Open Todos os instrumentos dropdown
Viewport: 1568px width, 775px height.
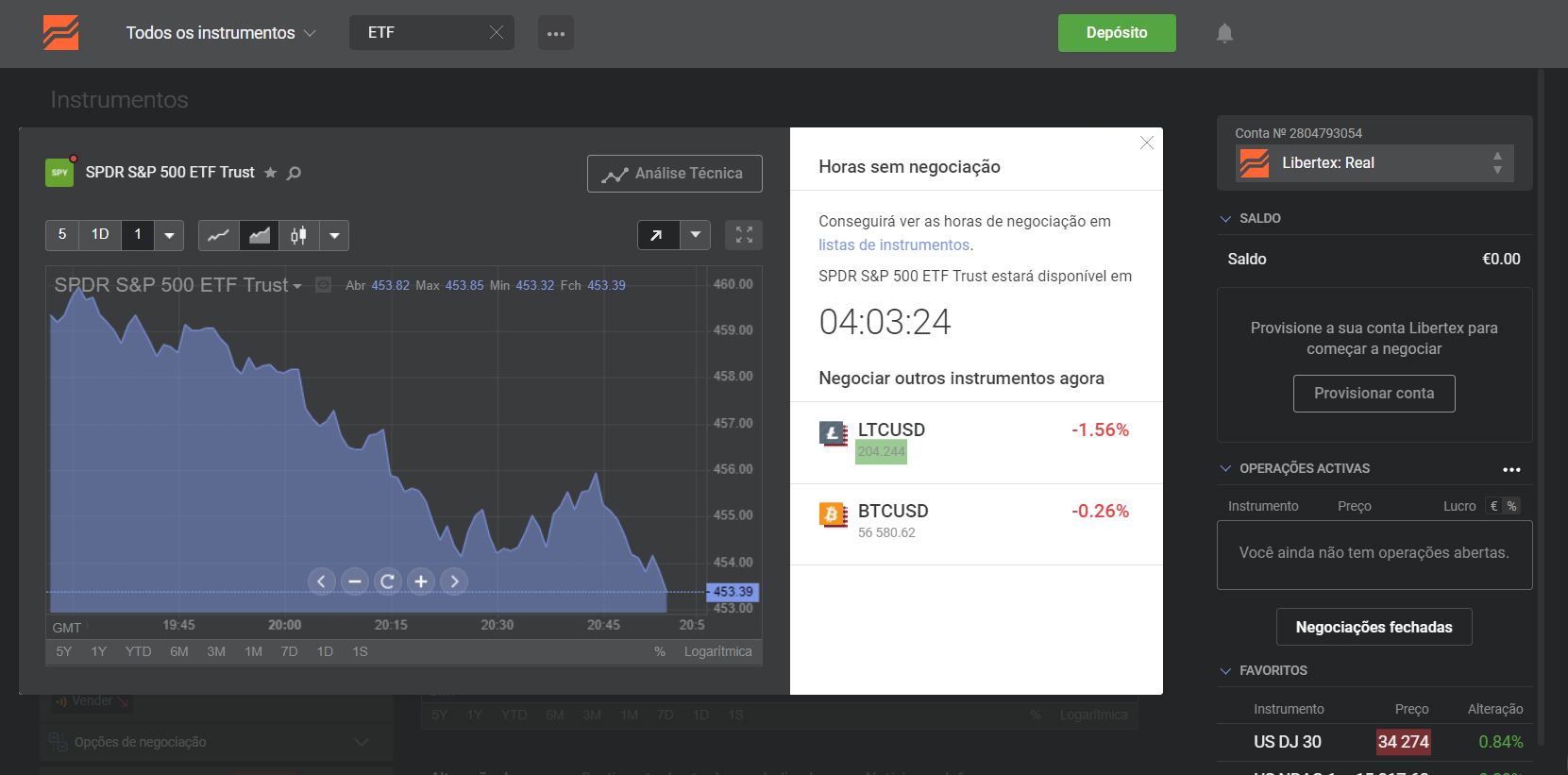click(x=221, y=33)
